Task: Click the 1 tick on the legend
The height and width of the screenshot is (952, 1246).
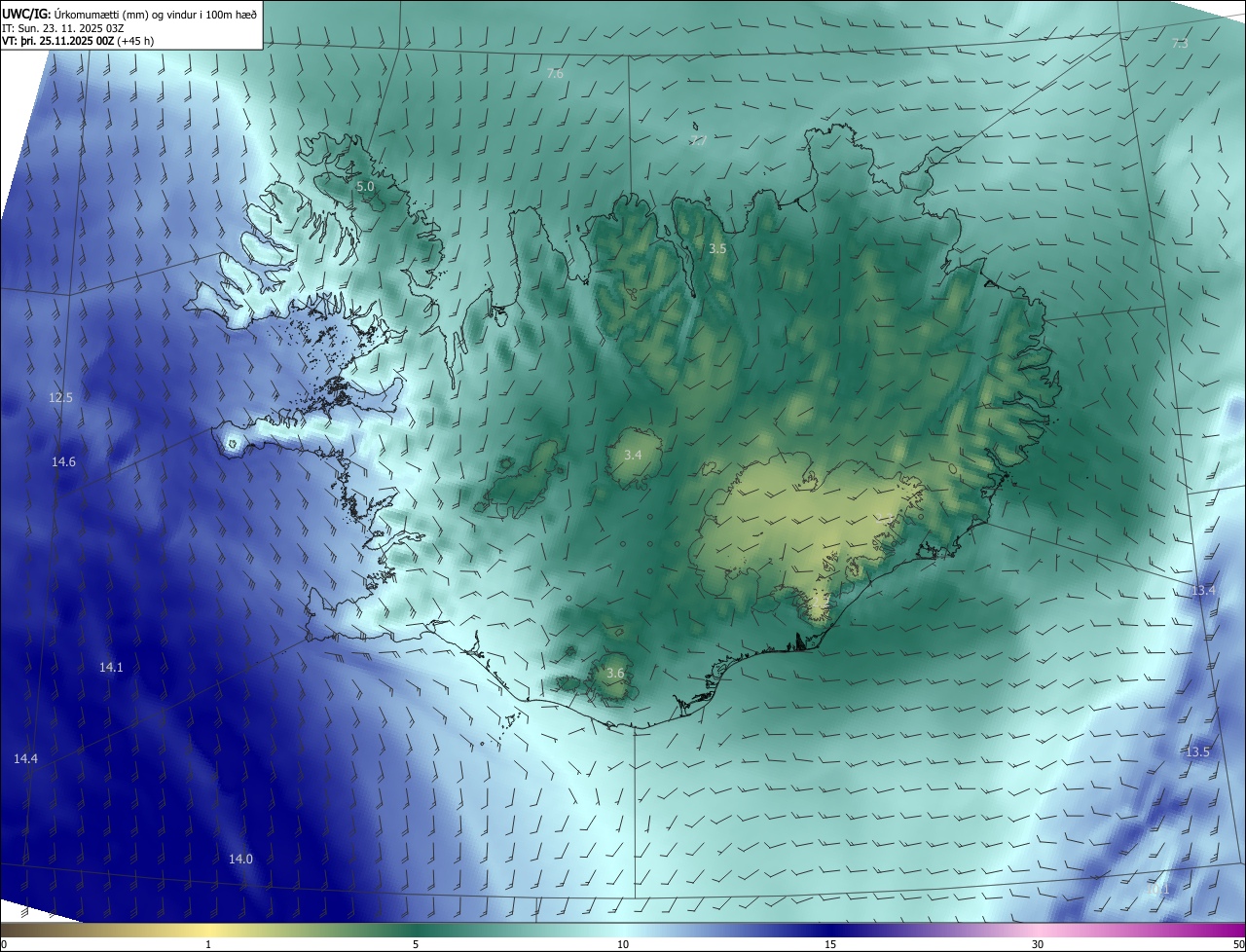Action: point(208,945)
